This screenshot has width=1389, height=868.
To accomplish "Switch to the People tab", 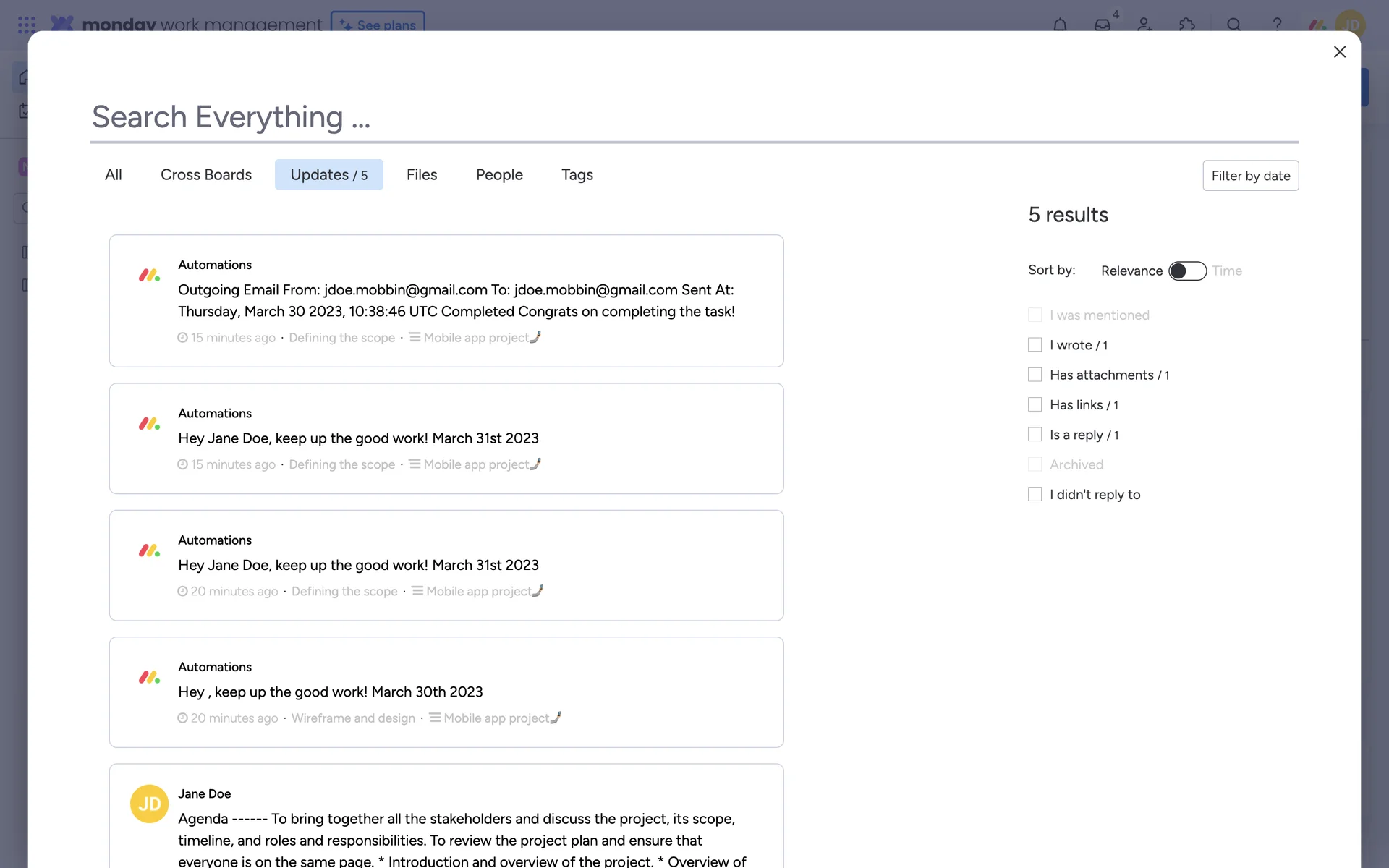I will point(499,175).
